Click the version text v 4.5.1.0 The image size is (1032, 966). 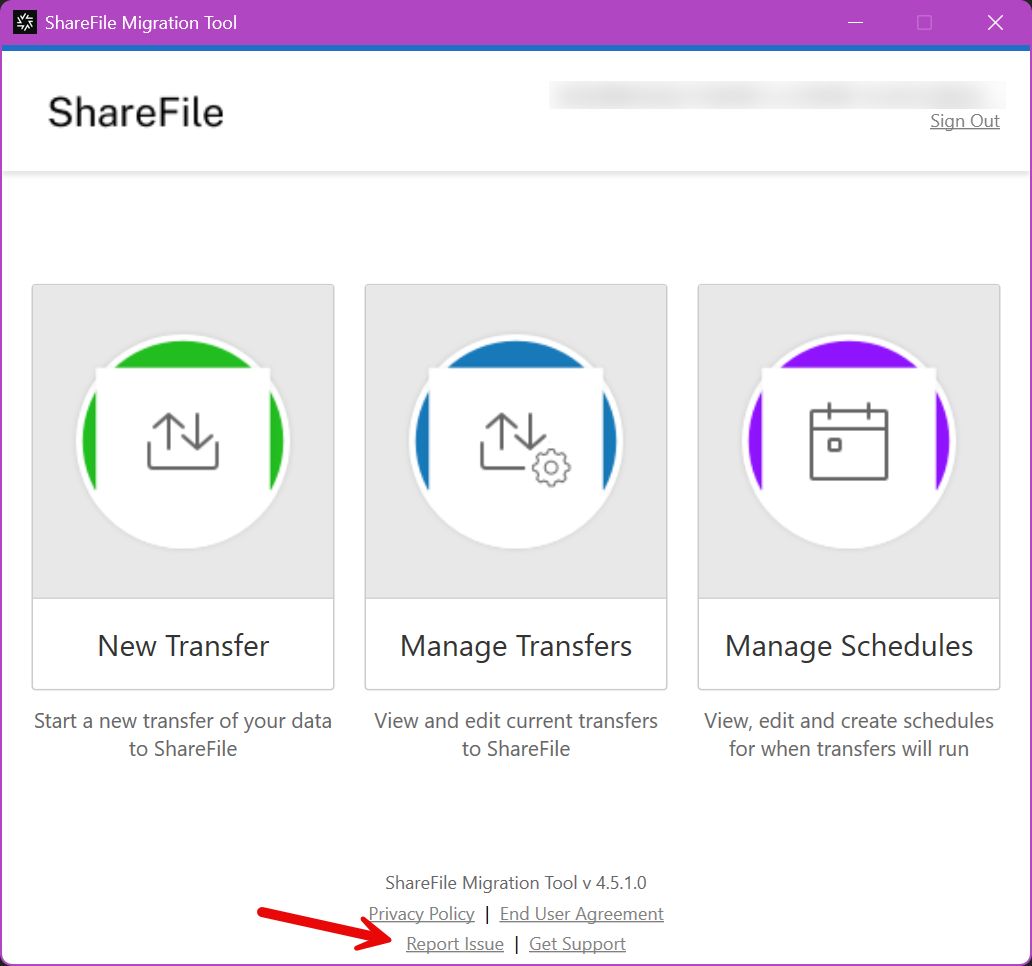(516, 882)
